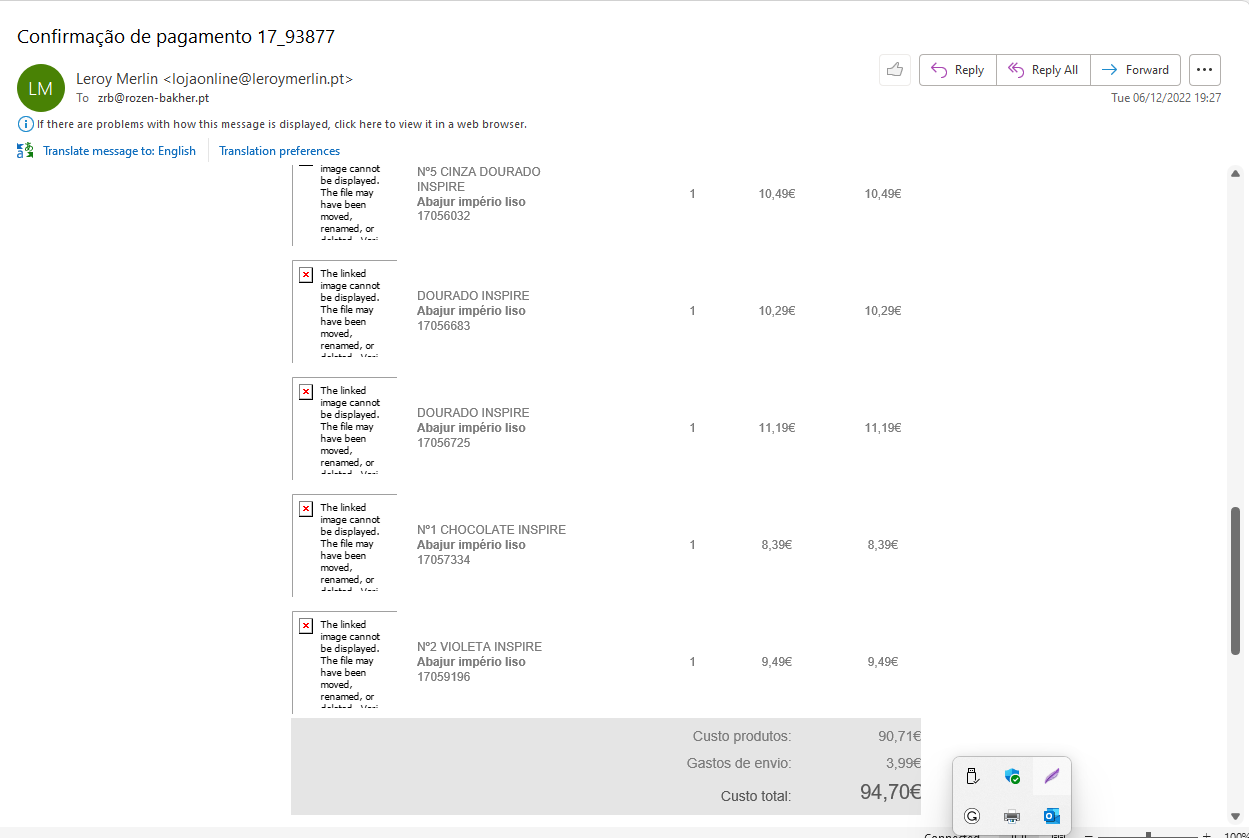
Task: Click broken image for Nº1 CHOCOLATE INSPIRE
Action: click(344, 544)
